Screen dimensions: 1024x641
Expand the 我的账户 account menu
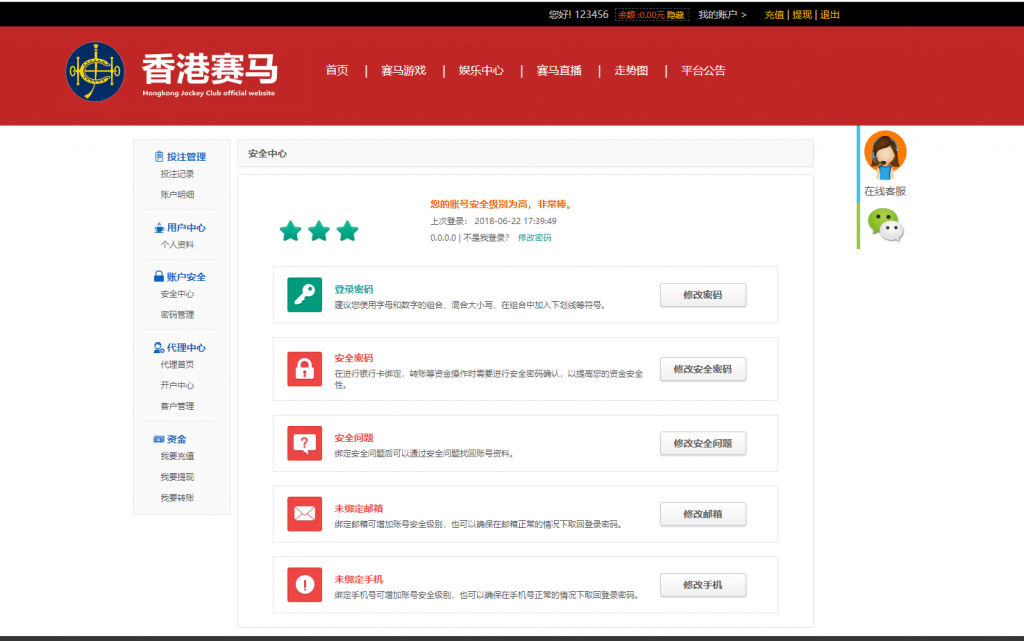(722, 15)
